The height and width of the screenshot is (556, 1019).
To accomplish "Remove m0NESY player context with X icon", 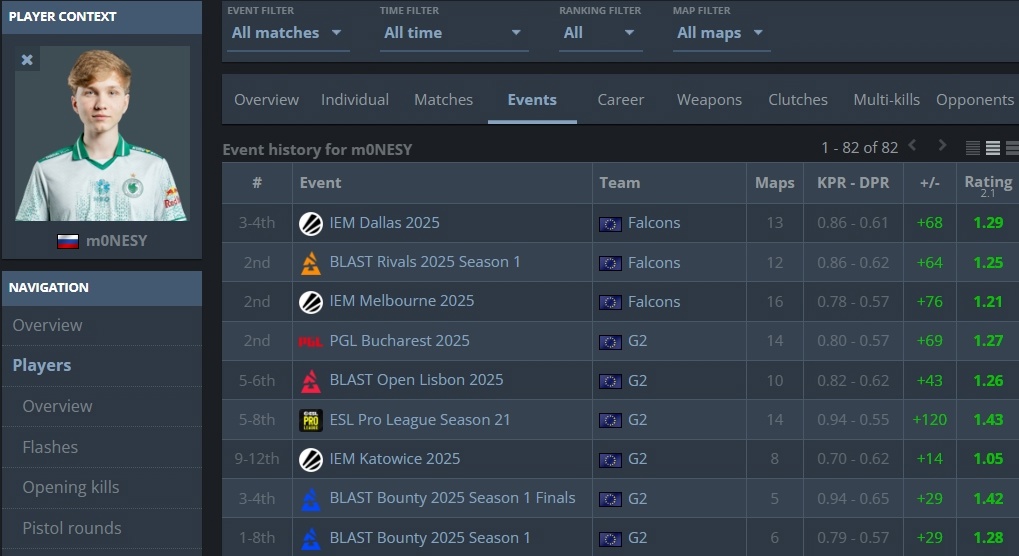I will coord(27,60).
